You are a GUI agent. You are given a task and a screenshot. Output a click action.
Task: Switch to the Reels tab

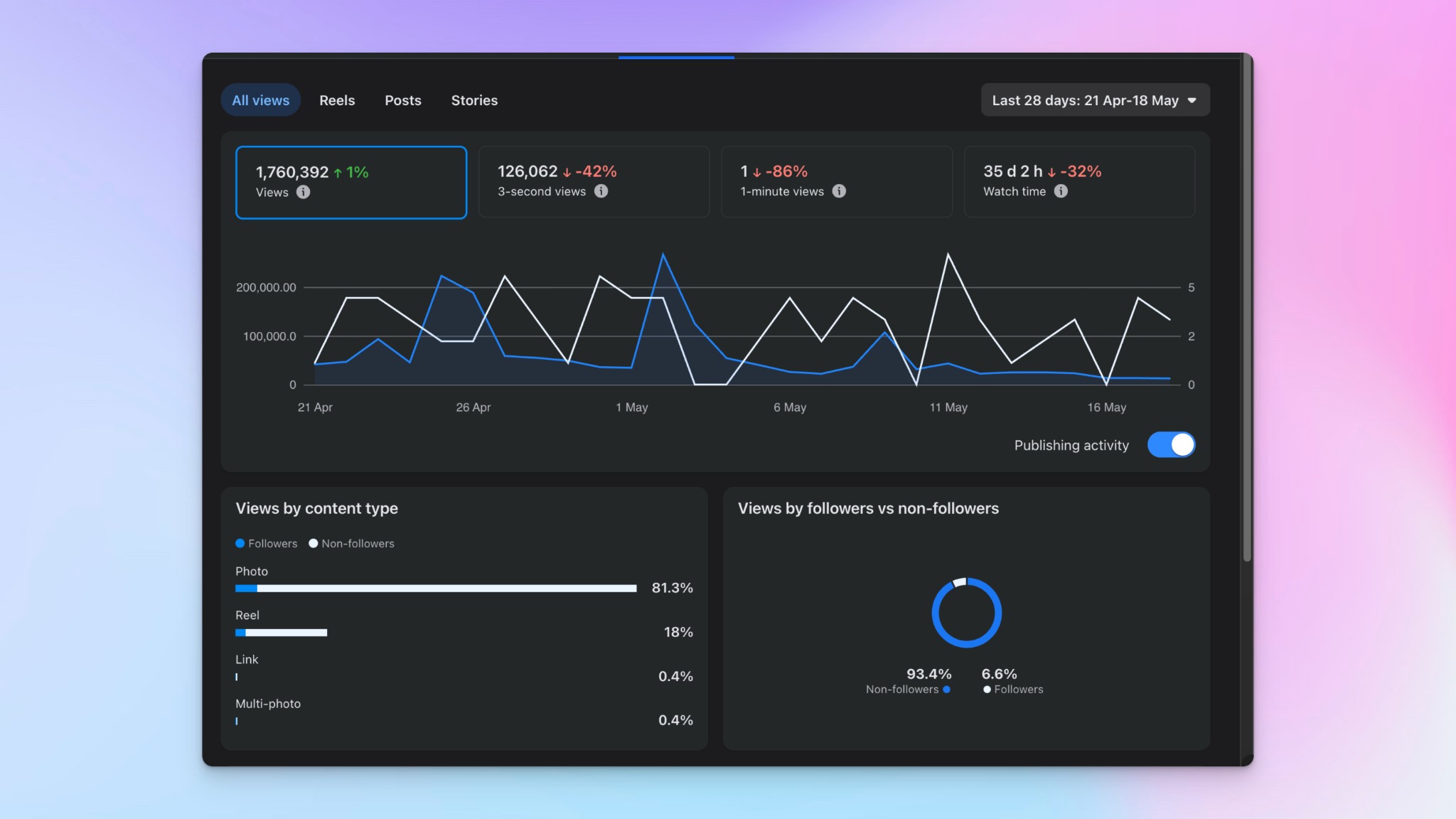coord(337,100)
